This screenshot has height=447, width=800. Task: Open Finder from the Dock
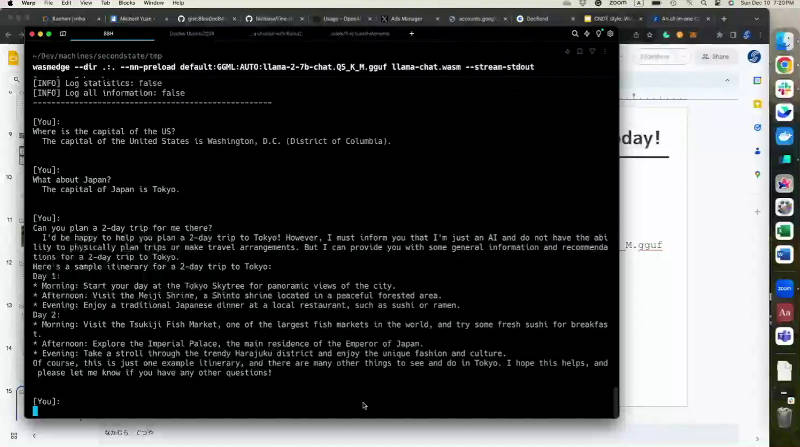(x=785, y=41)
